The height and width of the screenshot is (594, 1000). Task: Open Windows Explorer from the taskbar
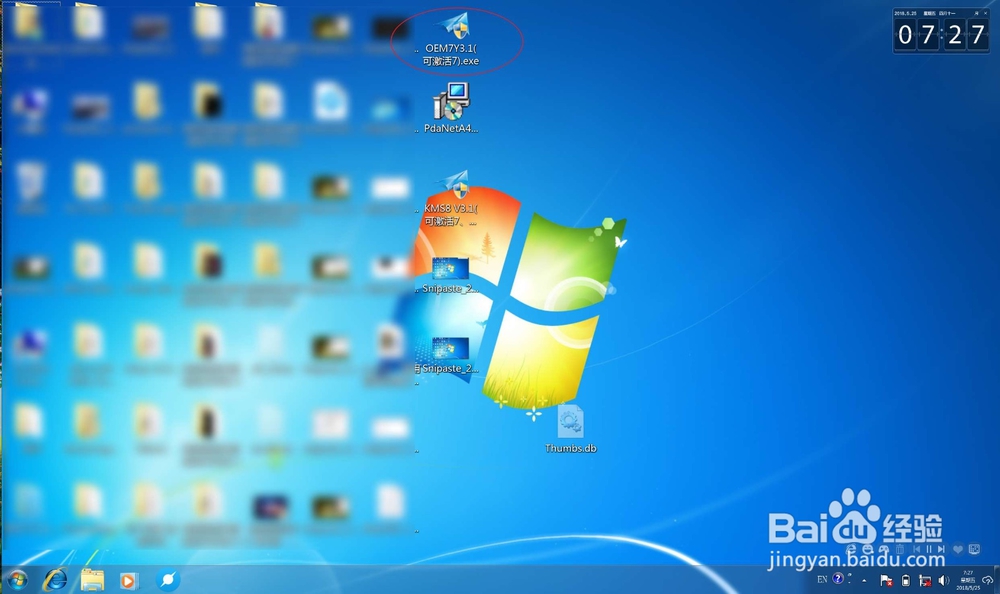(x=92, y=579)
